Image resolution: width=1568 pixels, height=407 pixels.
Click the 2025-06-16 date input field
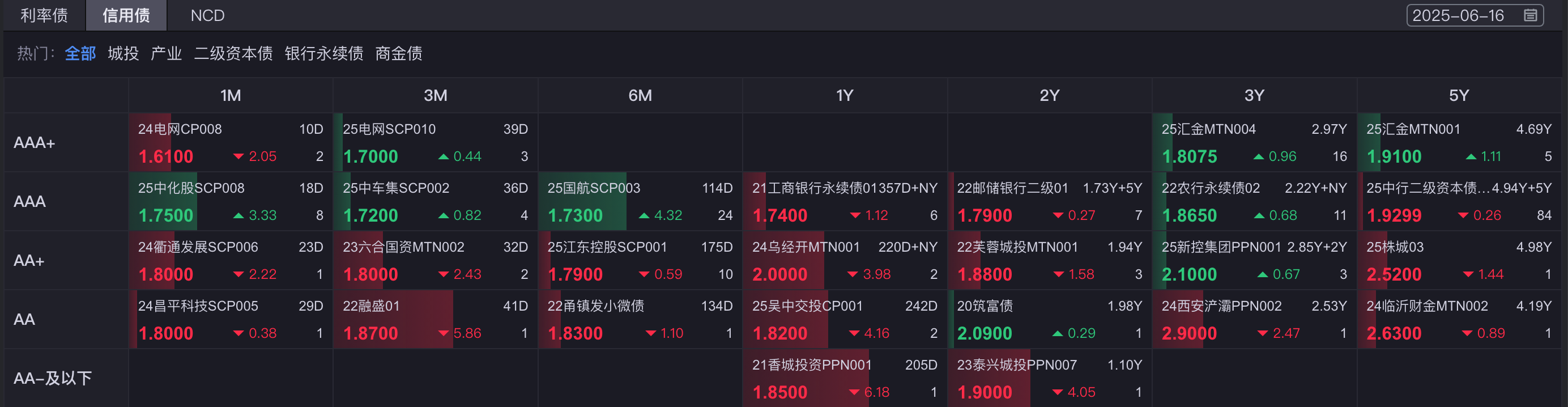[x=1475, y=15]
